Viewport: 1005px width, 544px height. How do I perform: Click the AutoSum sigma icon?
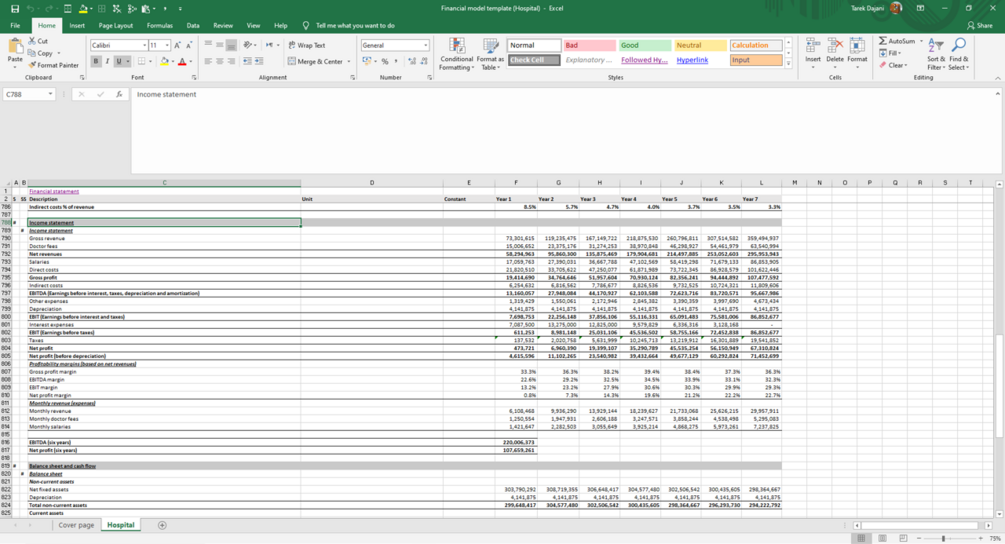[x=883, y=41]
